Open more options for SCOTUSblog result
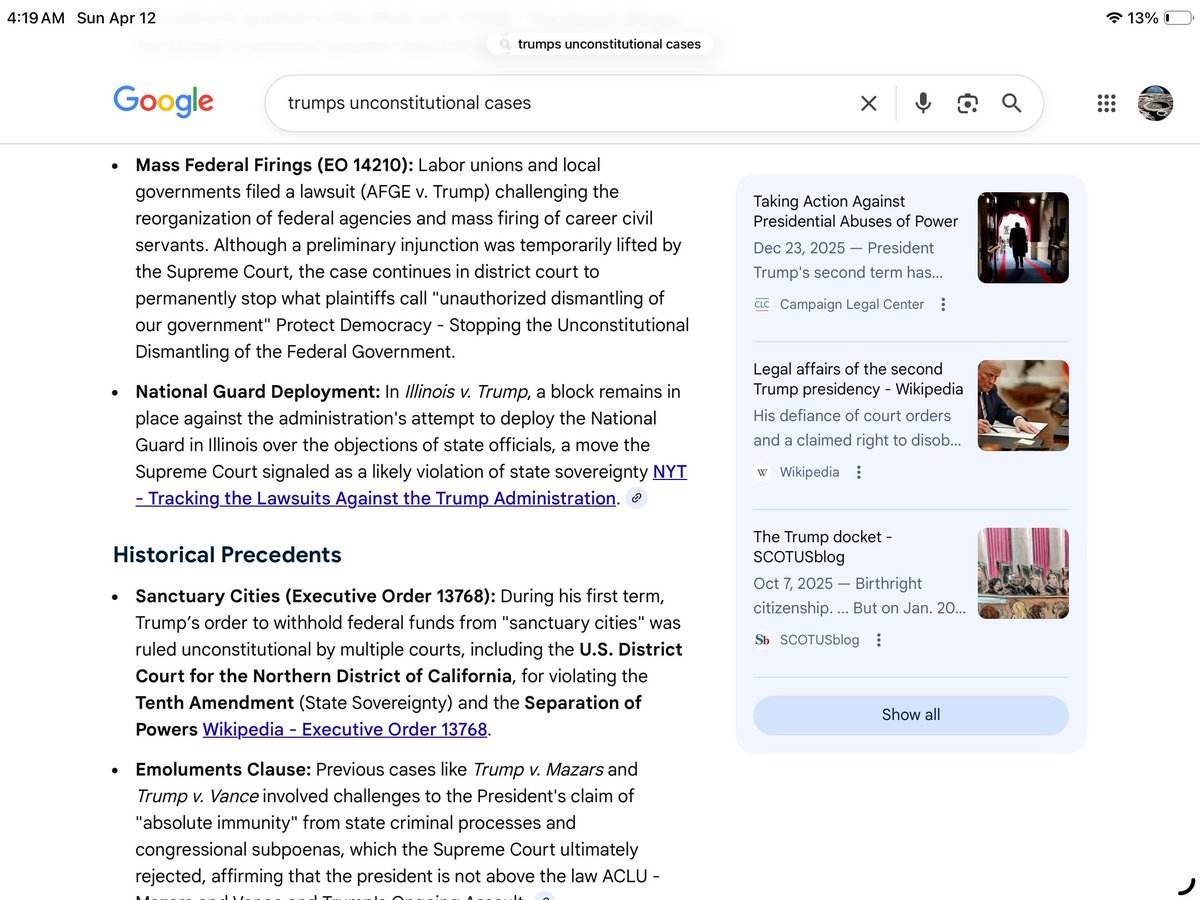The image size is (1200, 900). [x=878, y=640]
